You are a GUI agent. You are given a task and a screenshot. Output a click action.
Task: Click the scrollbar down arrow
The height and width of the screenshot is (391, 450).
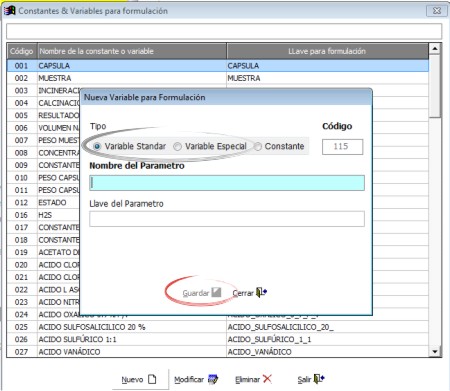point(435,351)
